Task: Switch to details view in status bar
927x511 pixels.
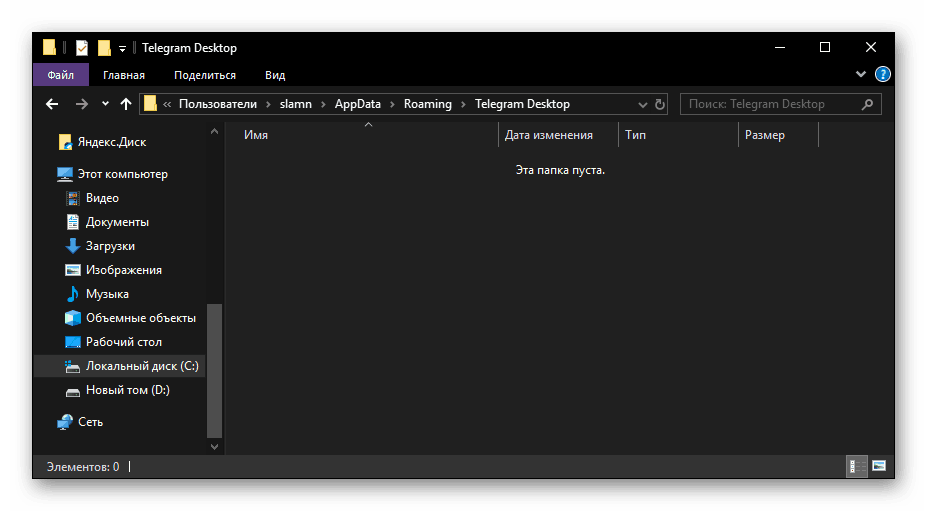Action: pyautogui.click(x=857, y=467)
